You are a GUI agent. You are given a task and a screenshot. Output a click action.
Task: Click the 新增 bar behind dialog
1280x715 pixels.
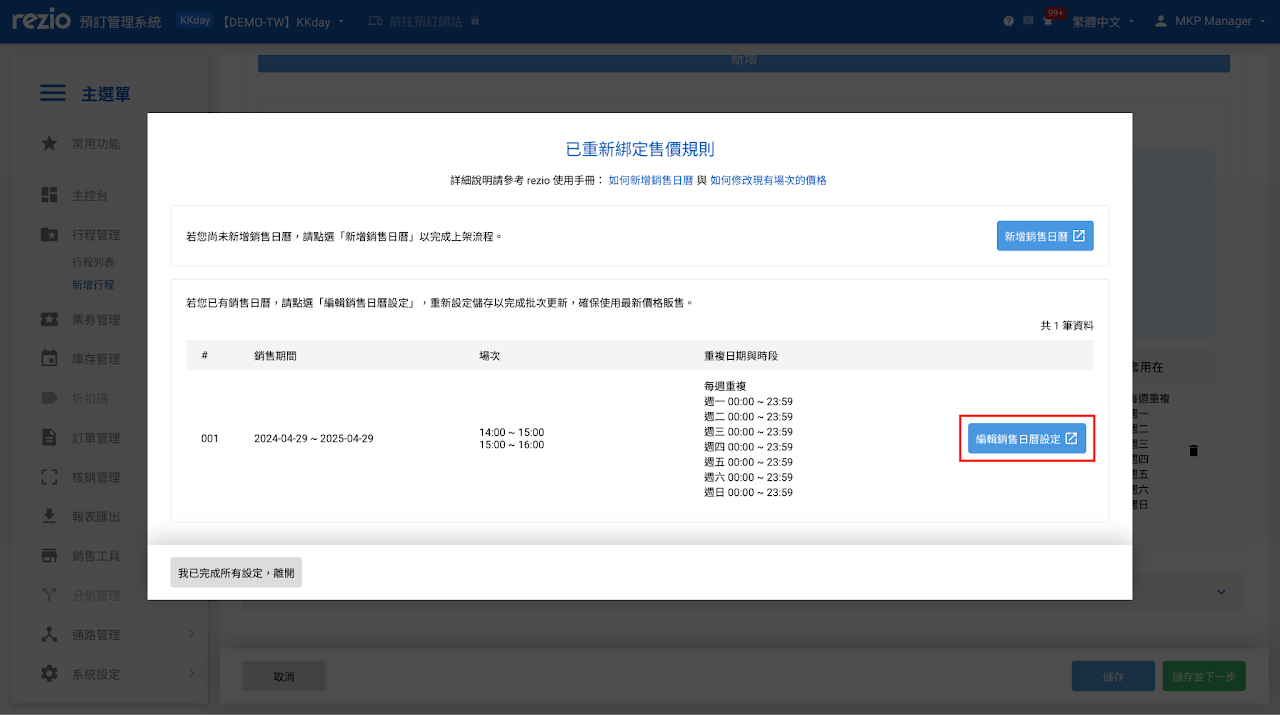744,61
